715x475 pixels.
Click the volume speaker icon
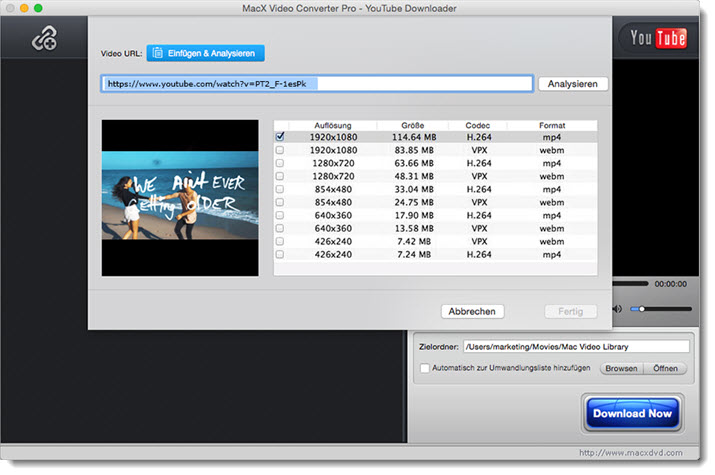(617, 309)
